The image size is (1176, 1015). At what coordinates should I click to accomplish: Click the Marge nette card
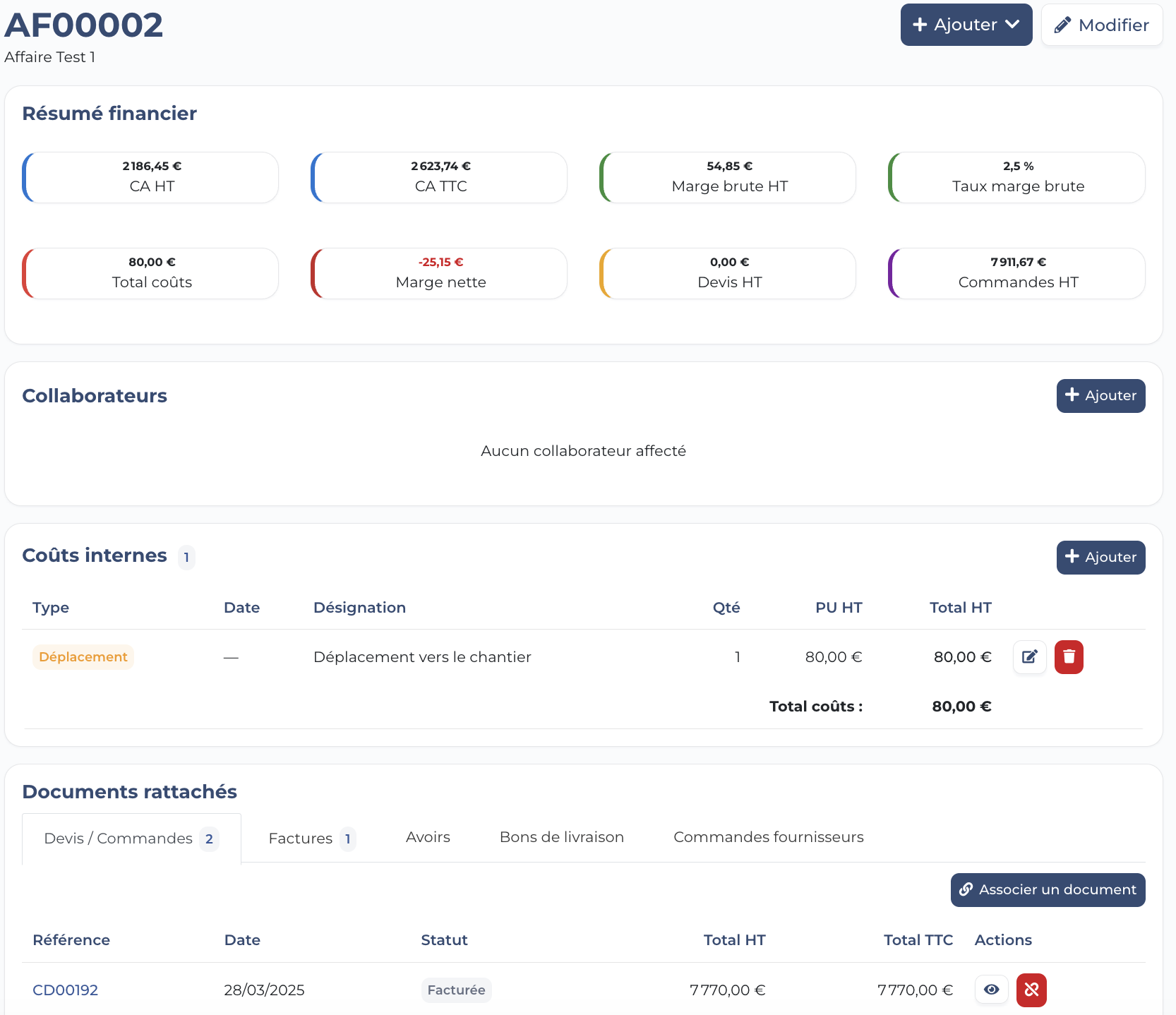[439, 273]
